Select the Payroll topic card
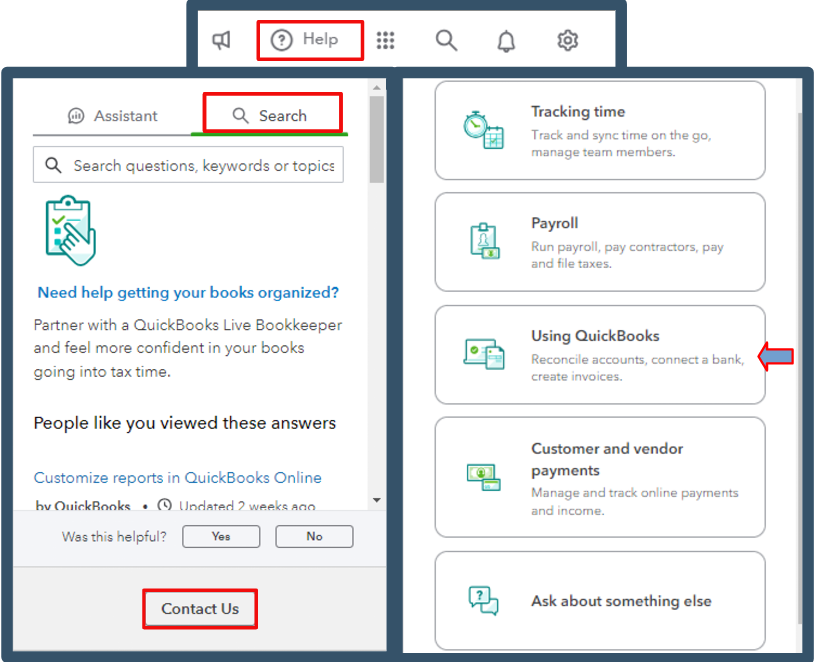Screen dimensions: 816x662 click(600, 242)
